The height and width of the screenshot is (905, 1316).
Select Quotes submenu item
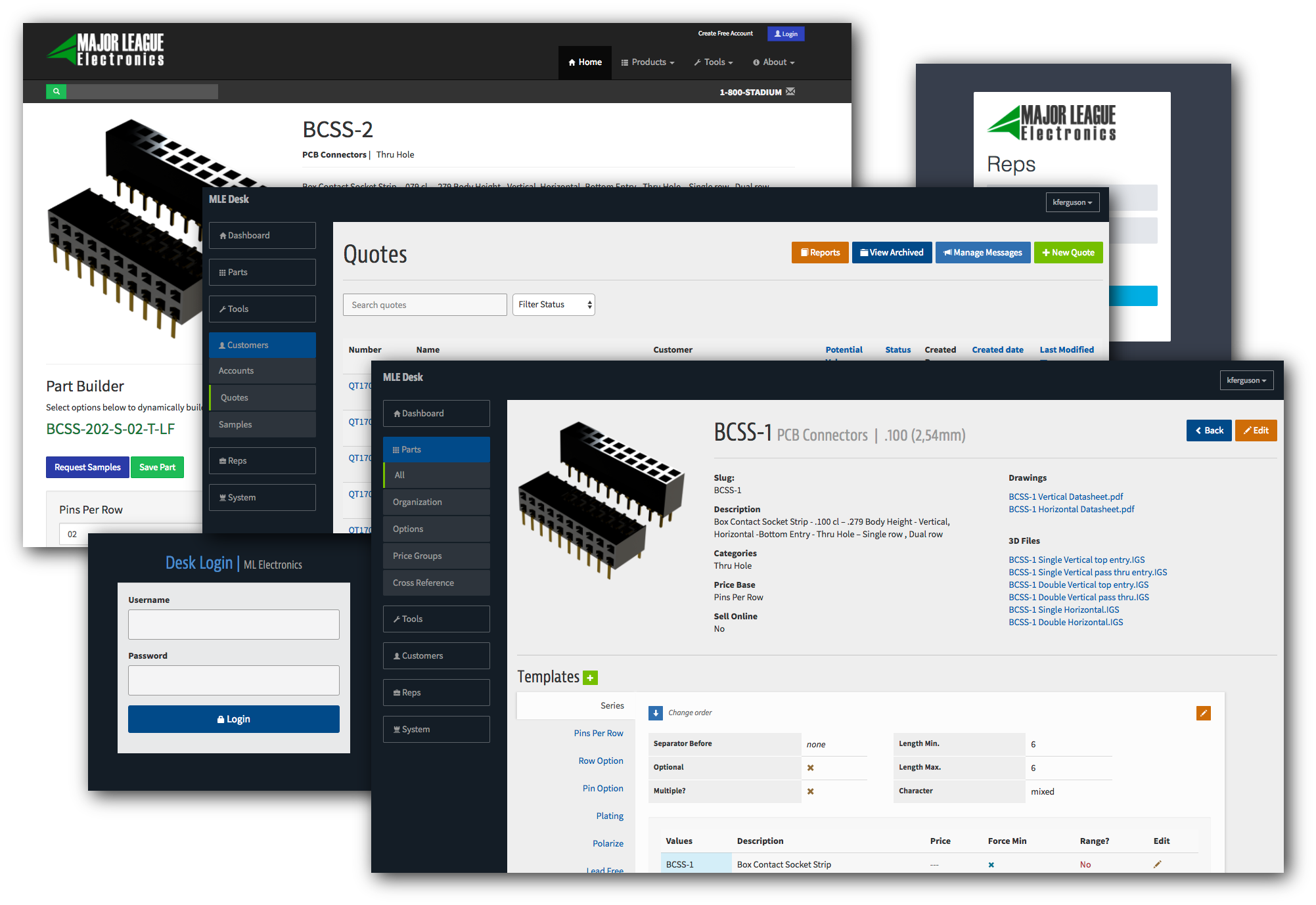click(262, 397)
